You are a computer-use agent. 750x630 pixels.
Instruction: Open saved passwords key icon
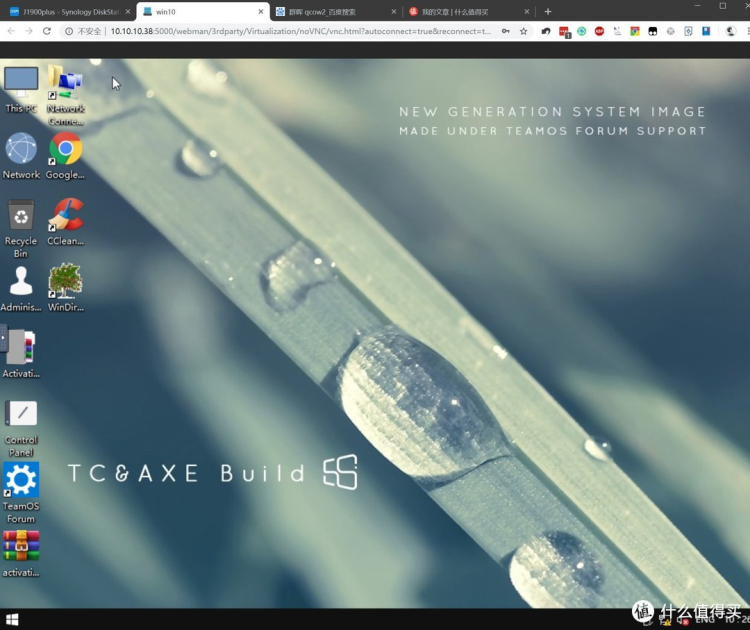[506, 31]
